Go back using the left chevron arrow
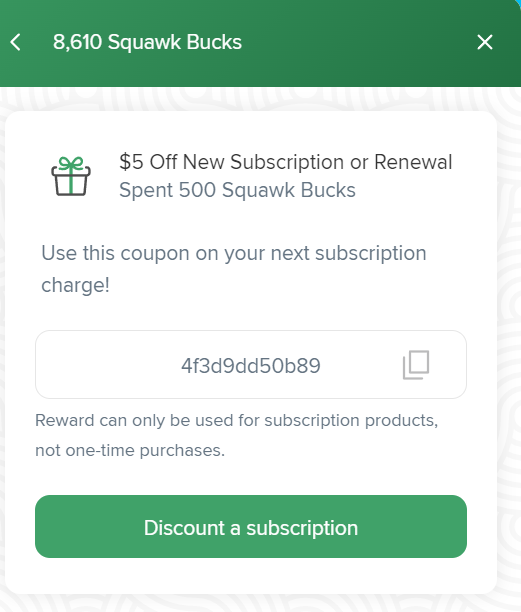The image size is (521, 612). pyautogui.click(x=16, y=42)
